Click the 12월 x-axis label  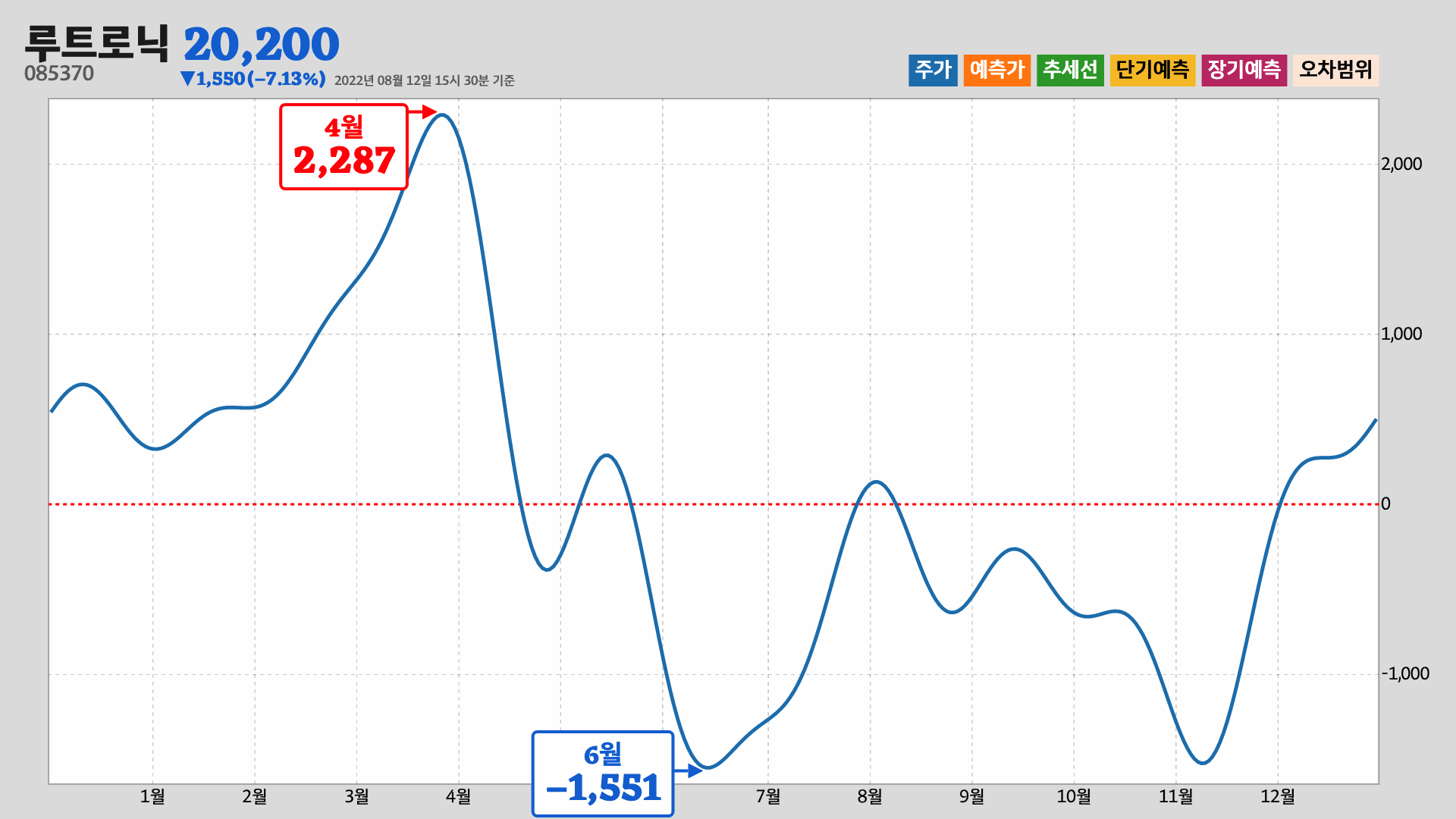pyautogui.click(x=1278, y=796)
